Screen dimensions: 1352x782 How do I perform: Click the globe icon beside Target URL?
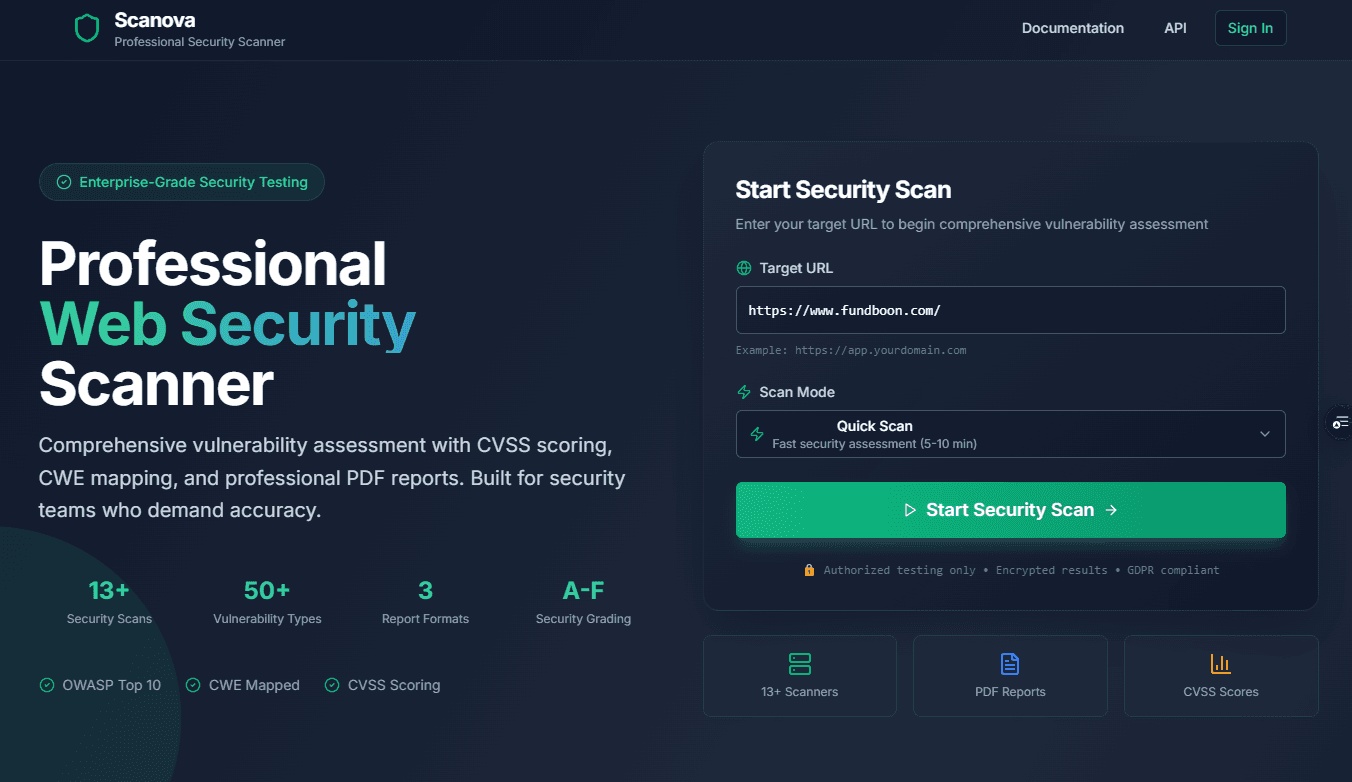point(743,268)
